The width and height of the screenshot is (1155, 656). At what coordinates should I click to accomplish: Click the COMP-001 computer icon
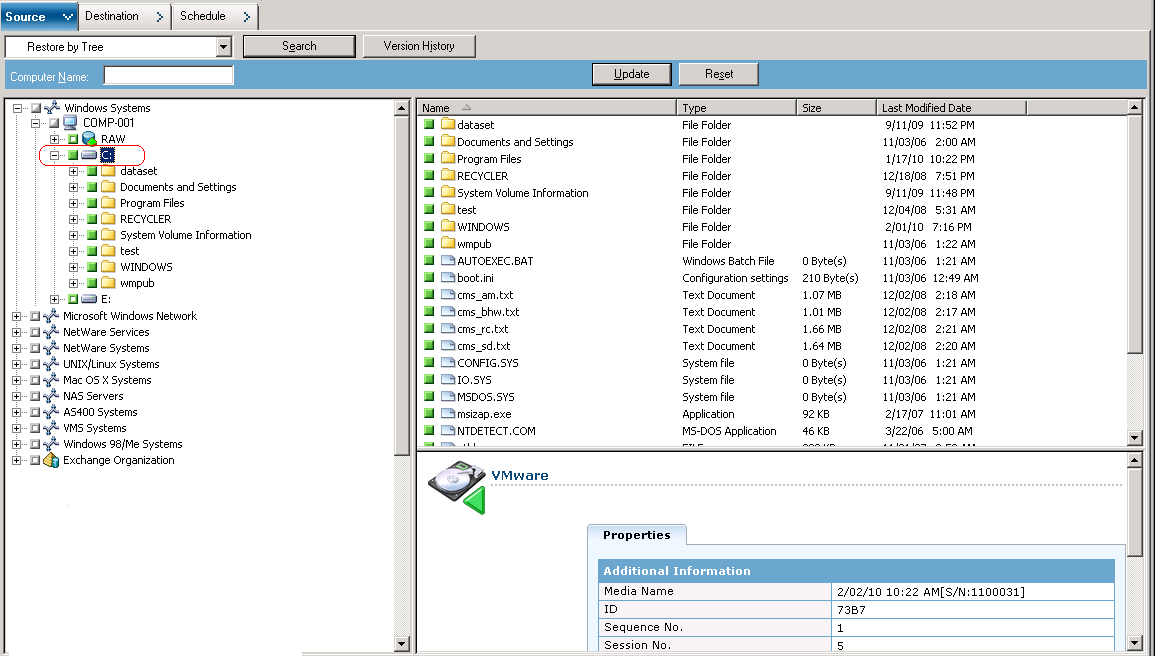click(x=71, y=123)
